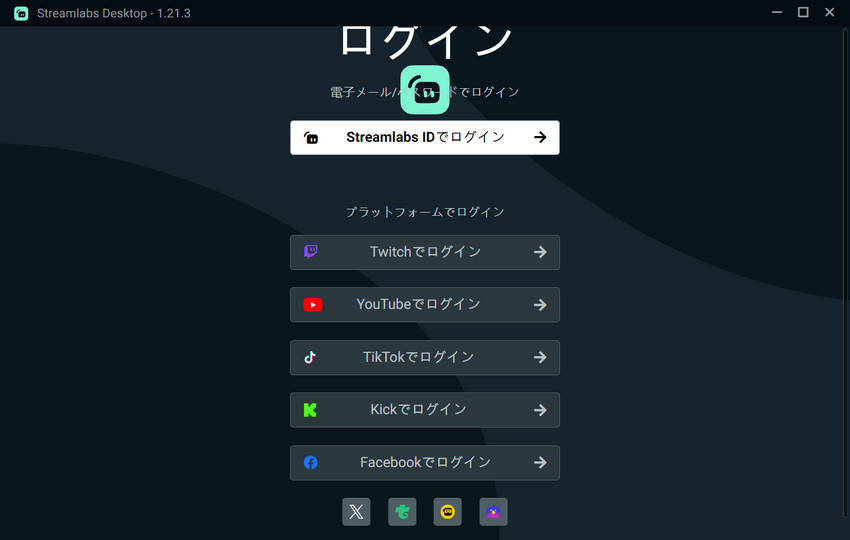Log in with the green Trovo icon
Image resolution: width=850 pixels, height=540 pixels.
(402, 512)
